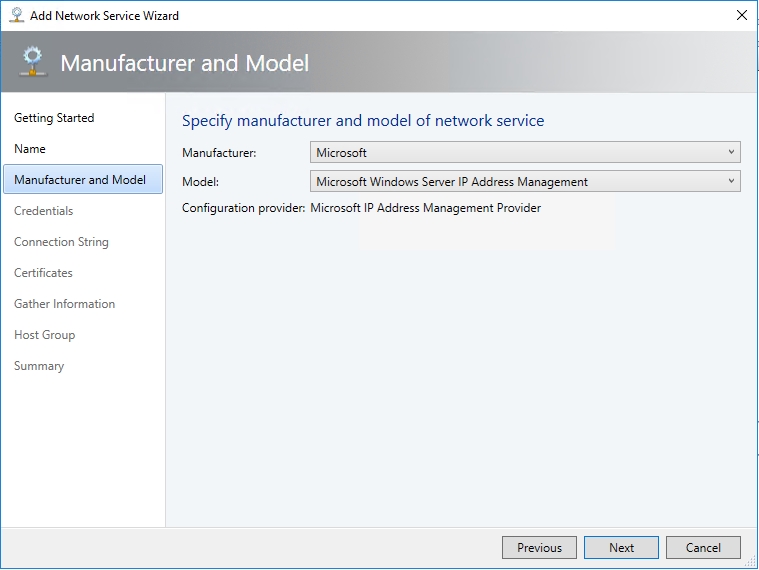Open the Credentials step
This screenshot has width=759, height=570.
[44, 210]
